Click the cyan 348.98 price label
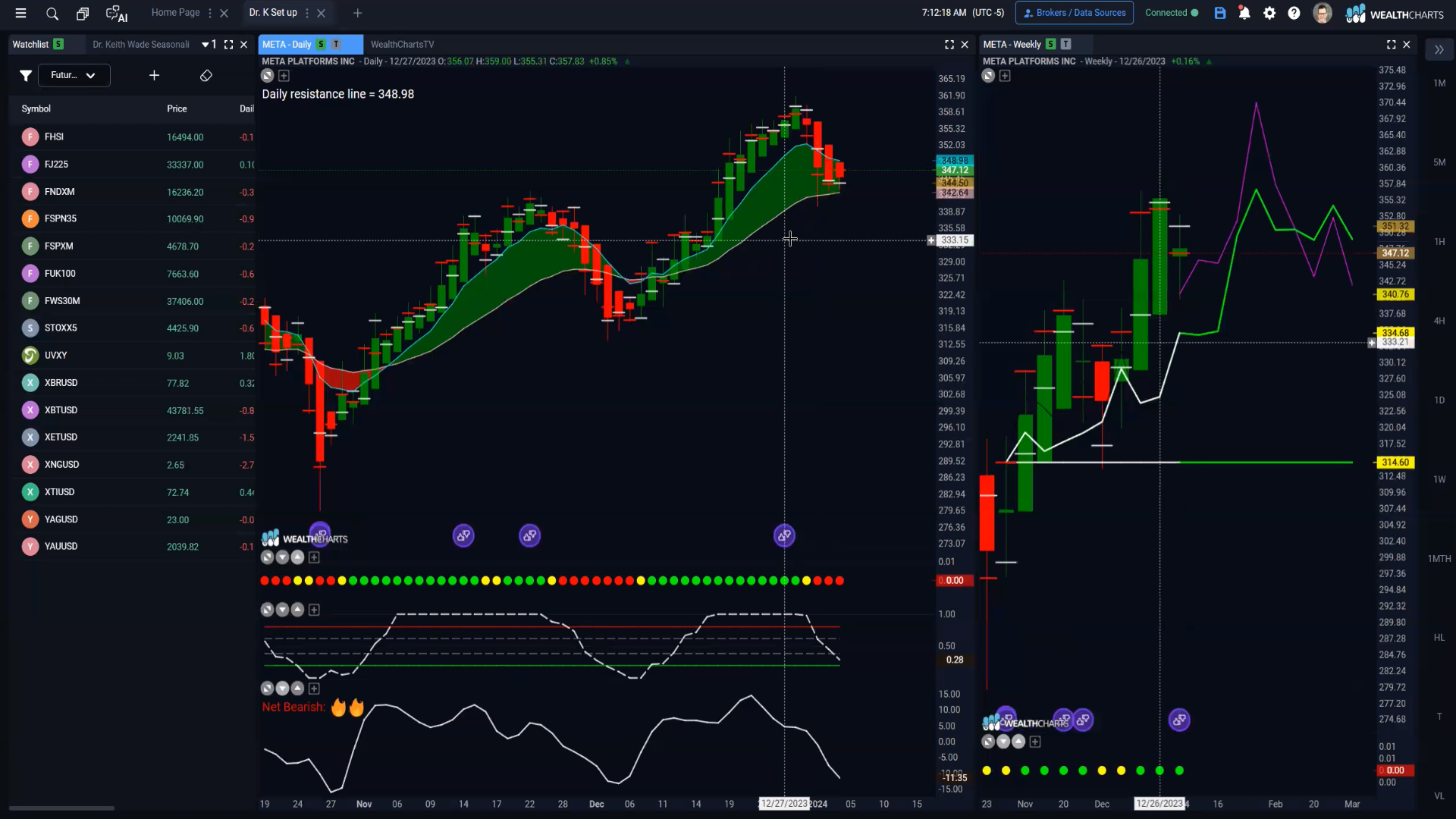Screen dimensions: 1456x819 pyautogui.click(x=955, y=161)
